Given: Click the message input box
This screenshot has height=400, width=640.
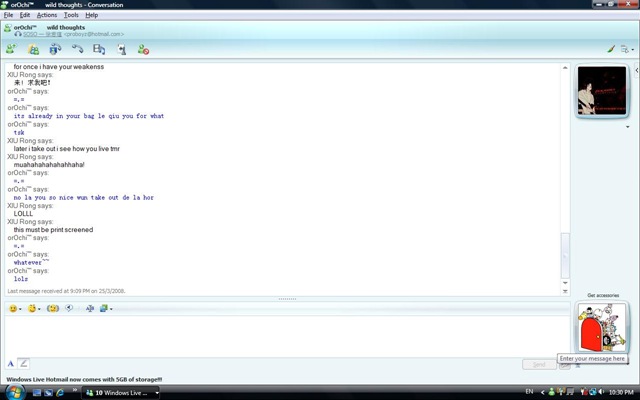Looking at the screenshot, I should click(x=287, y=336).
